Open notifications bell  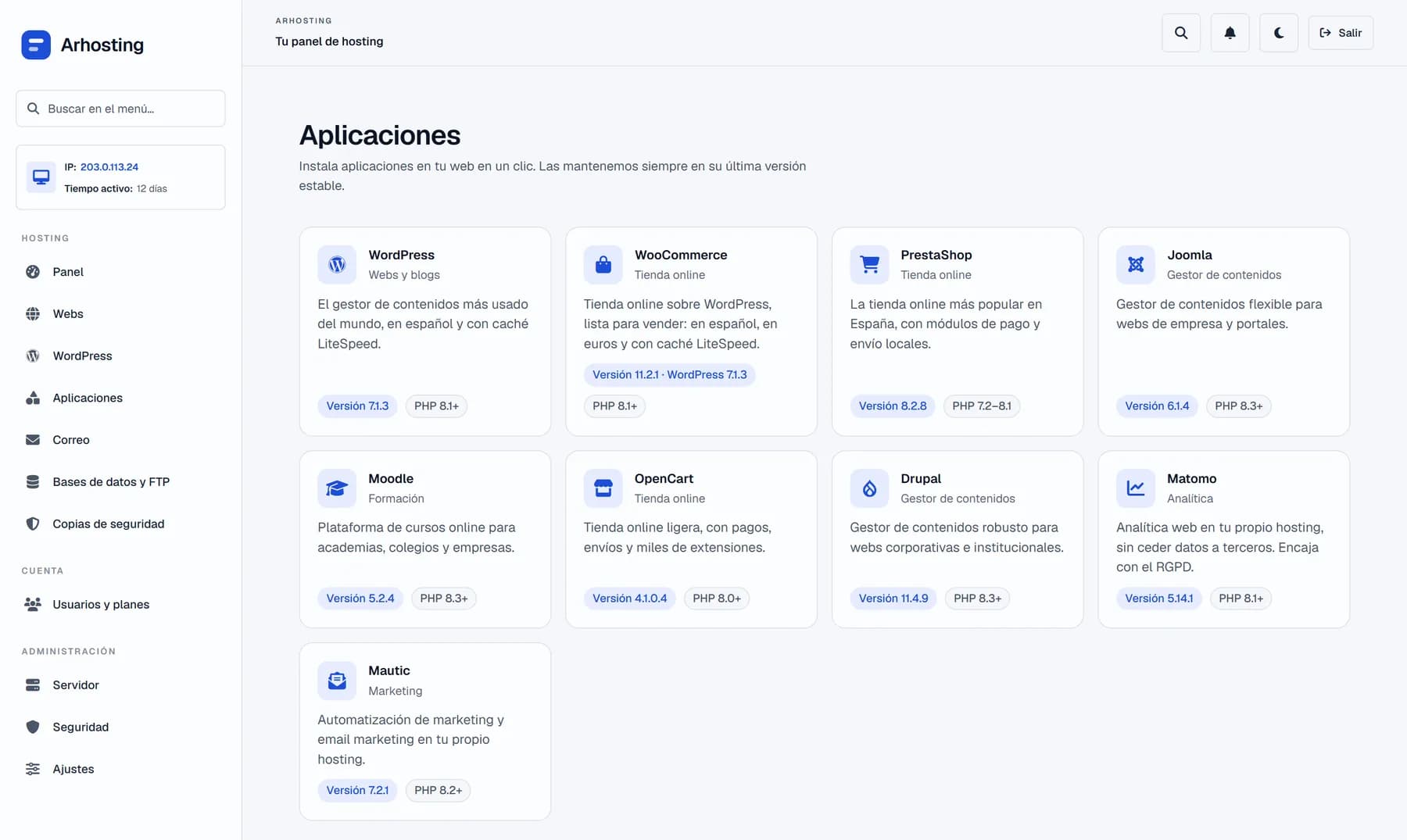pos(1230,33)
